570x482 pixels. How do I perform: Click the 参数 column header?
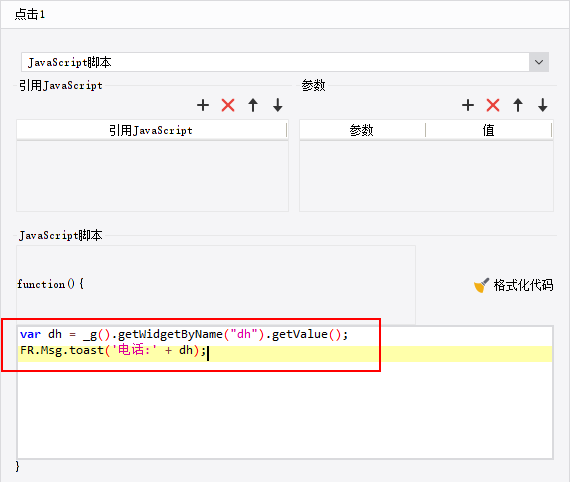[362, 130]
